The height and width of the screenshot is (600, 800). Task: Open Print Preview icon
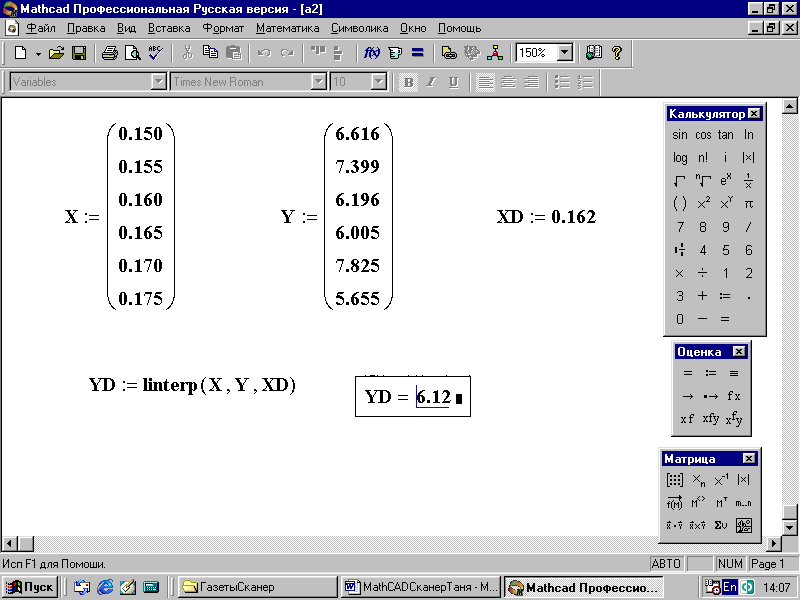point(133,53)
